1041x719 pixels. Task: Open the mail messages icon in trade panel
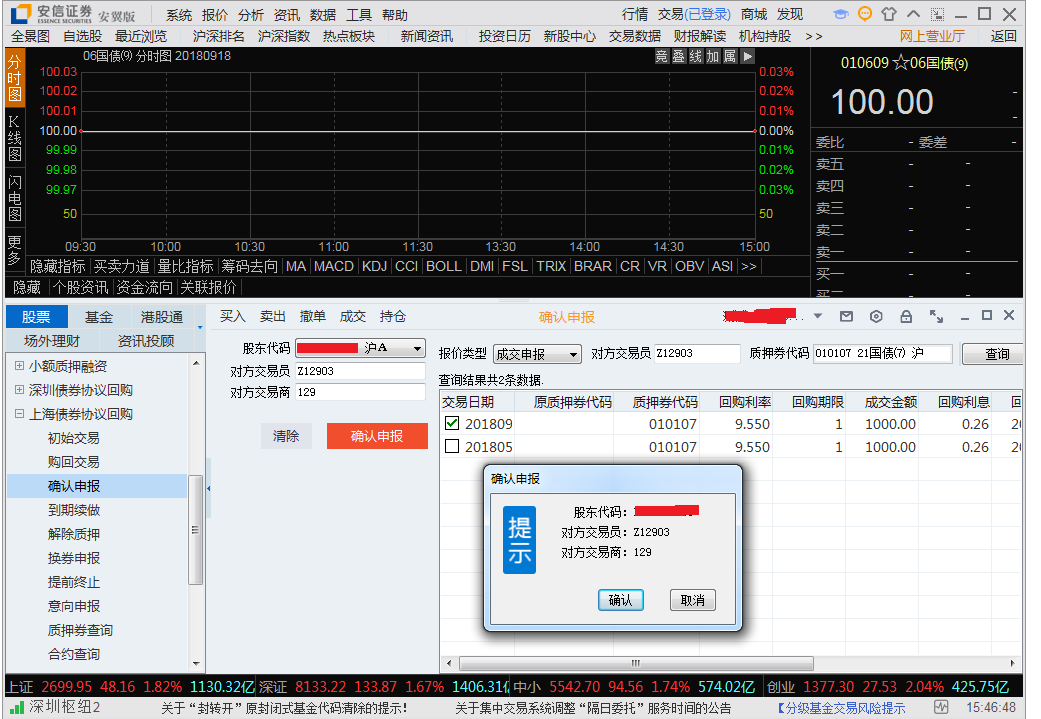coord(846,317)
